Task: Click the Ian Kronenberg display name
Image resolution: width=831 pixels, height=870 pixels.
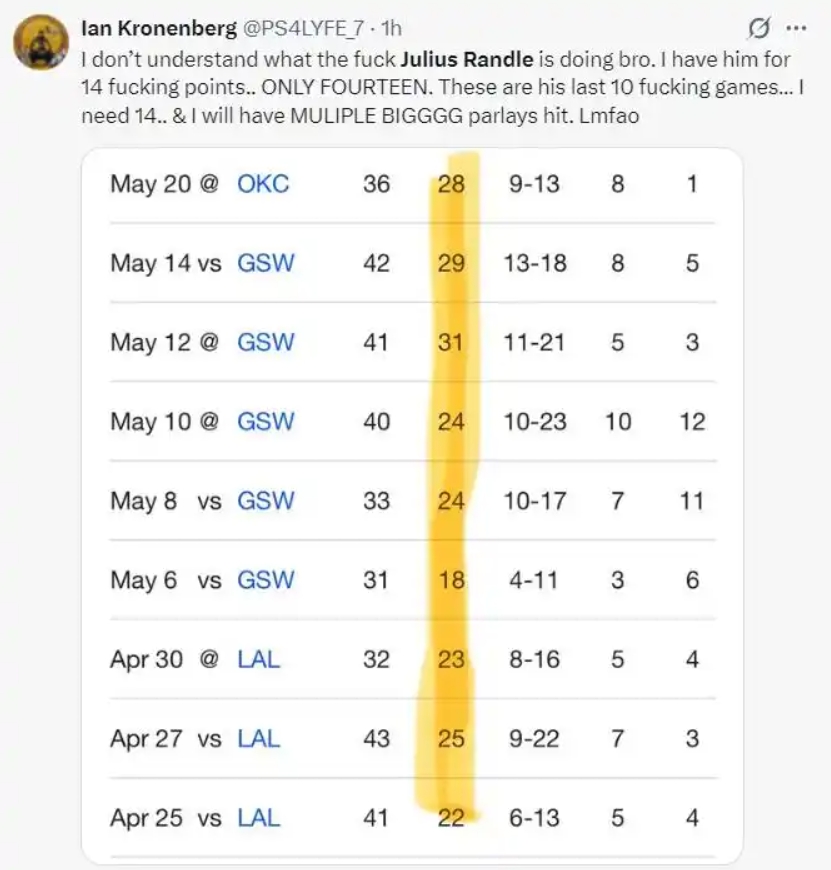Action: coord(159,28)
